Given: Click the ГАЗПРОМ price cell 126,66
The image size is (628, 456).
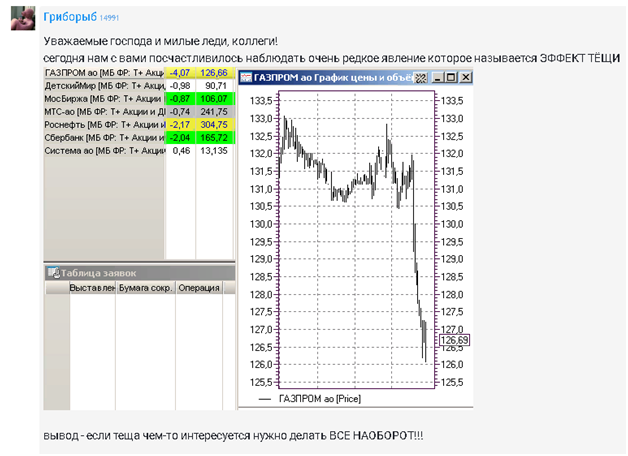Looking at the screenshot, I should point(214,73).
